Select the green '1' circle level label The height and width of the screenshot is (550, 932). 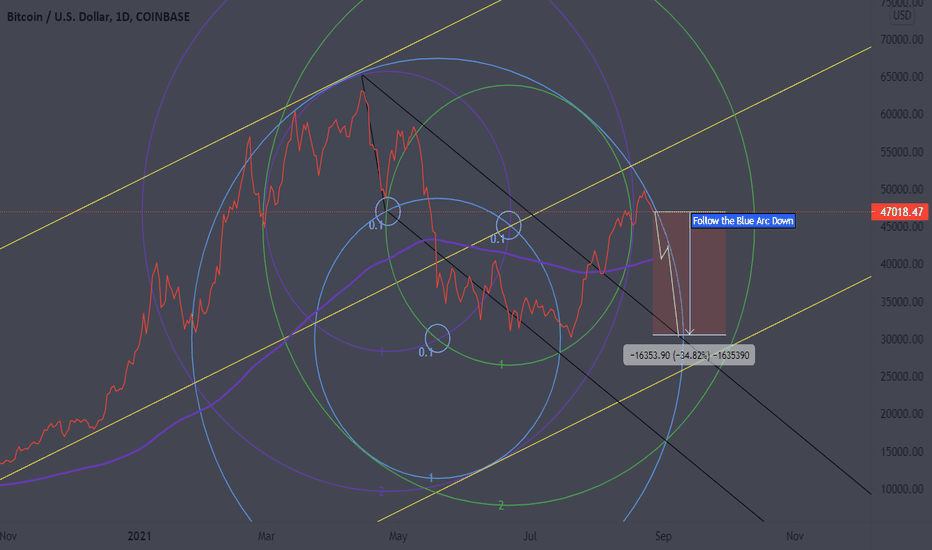coord(502,364)
